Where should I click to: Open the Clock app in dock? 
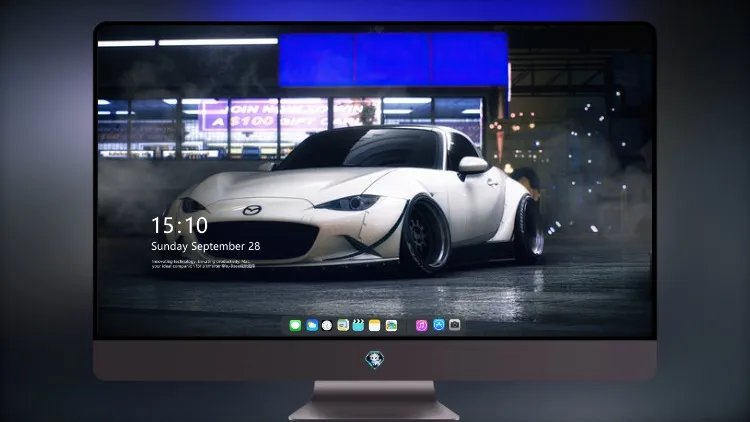click(327, 325)
